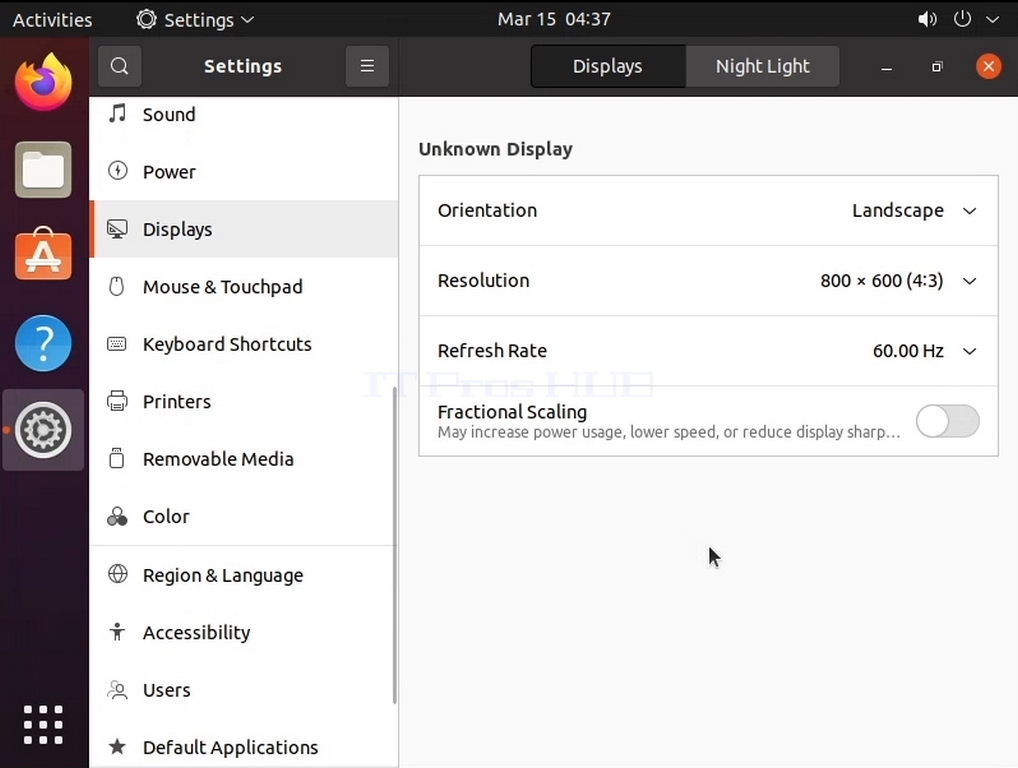This screenshot has height=768, width=1018.
Task: Click the sidebar vertical scrollbar
Action: [x=394, y=544]
